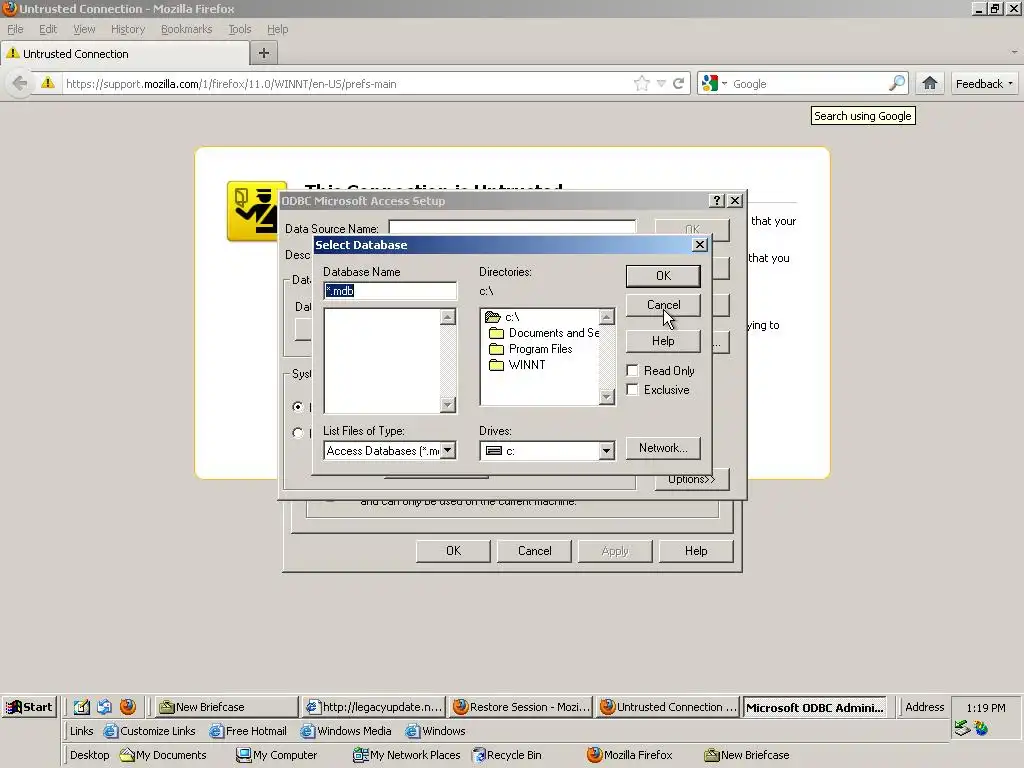Enable the Read Only checkbox
This screenshot has width=1024, height=768.
coord(632,371)
